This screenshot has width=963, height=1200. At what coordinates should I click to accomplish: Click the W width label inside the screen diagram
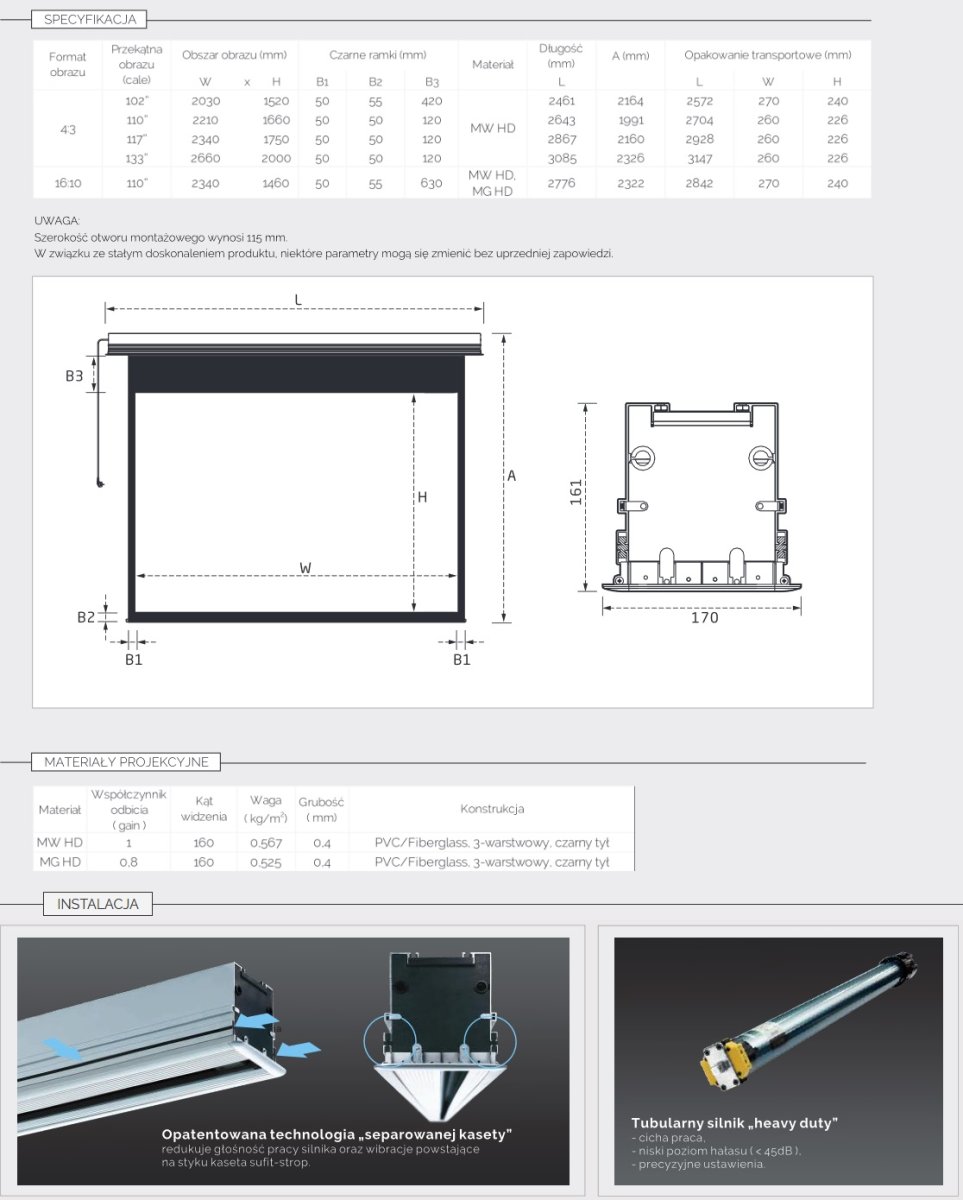tap(305, 568)
